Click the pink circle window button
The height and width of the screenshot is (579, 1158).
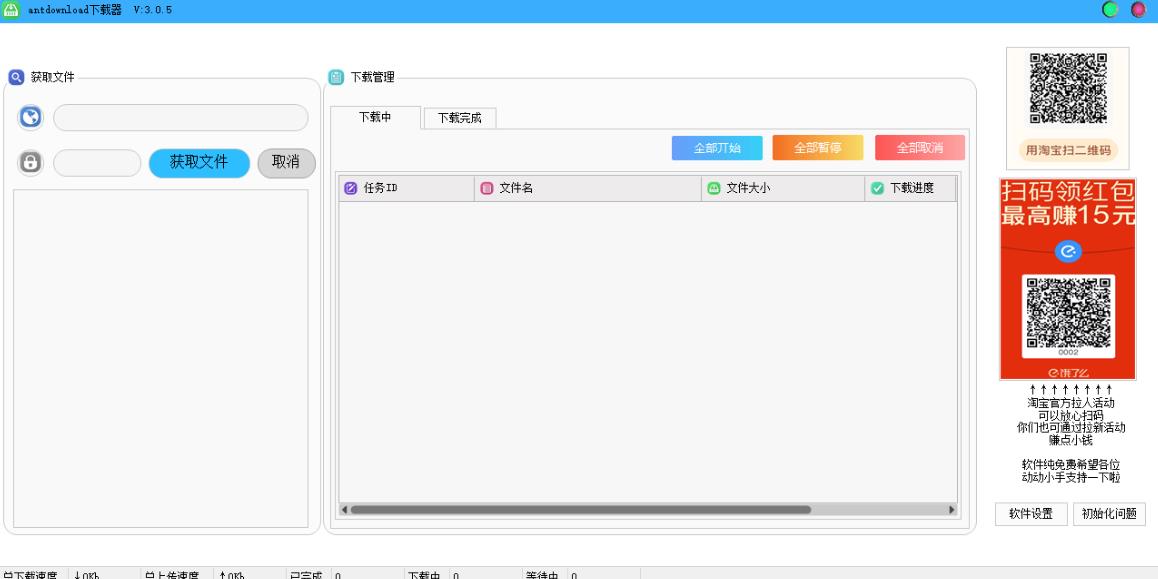[x=1139, y=10]
